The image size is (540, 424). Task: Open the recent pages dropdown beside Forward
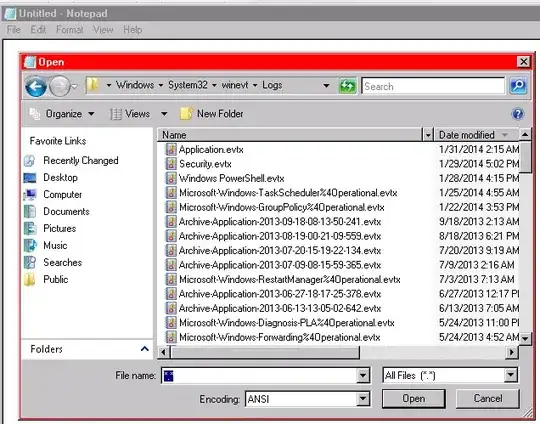click(x=75, y=86)
